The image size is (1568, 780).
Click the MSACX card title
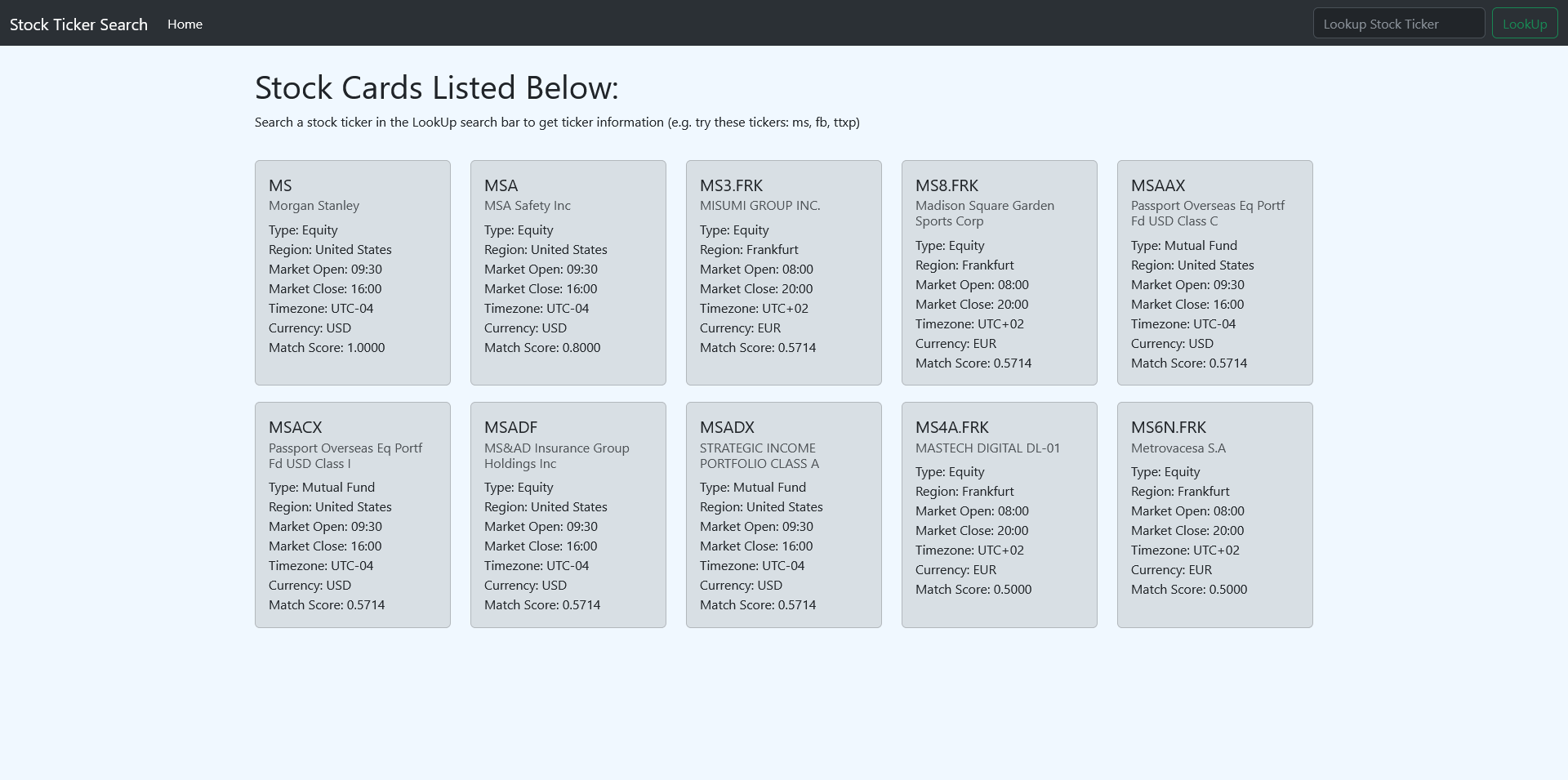coord(296,427)
